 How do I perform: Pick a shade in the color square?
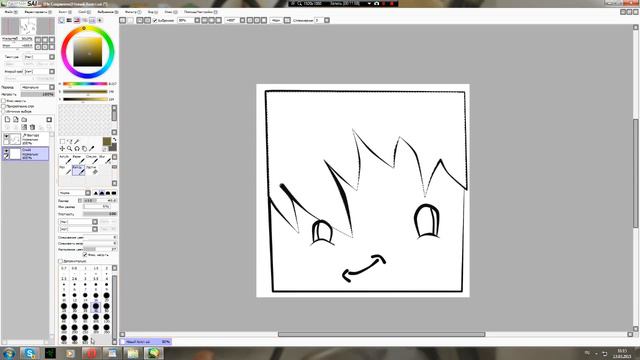click(87, 52)
